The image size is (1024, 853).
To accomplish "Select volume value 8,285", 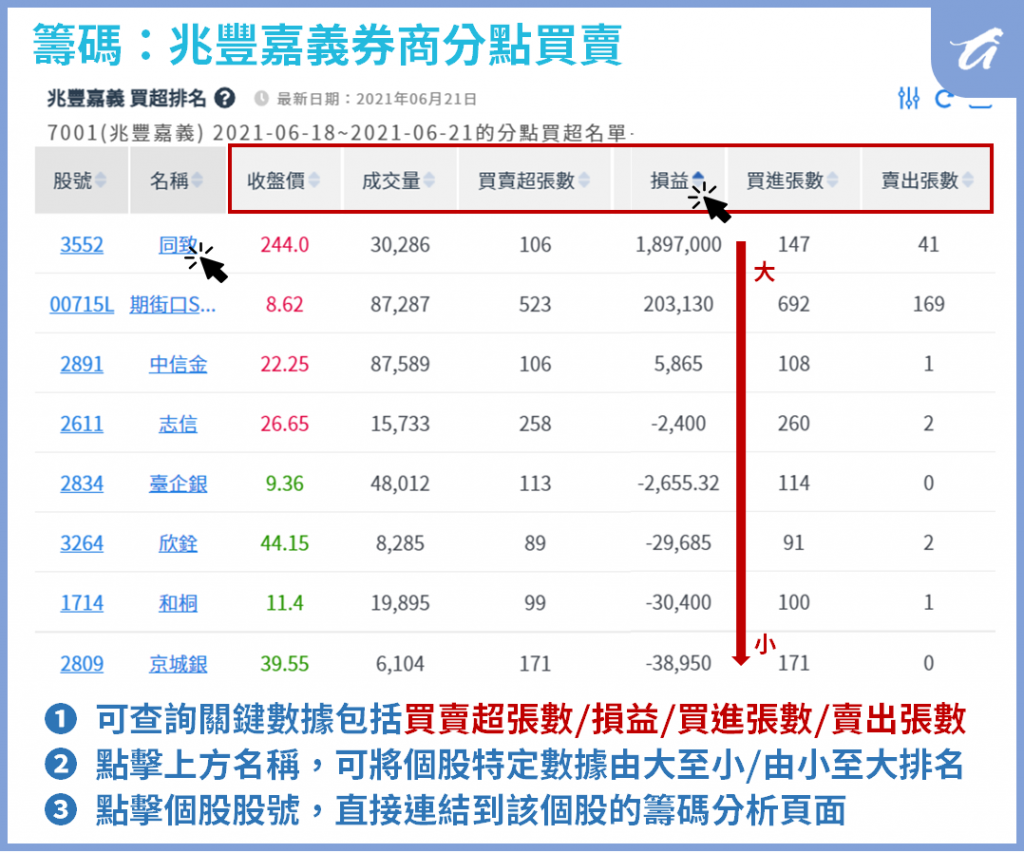I will [400, 543].
